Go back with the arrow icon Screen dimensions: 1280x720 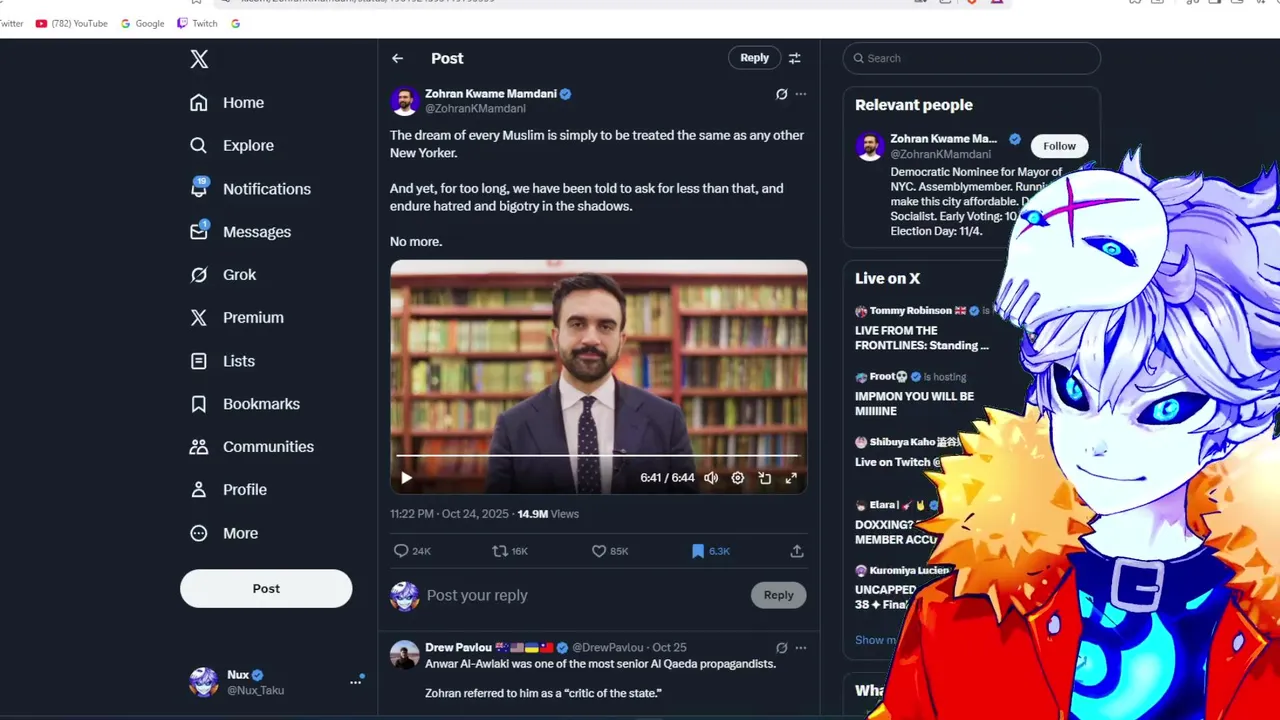[x=398, y=58]
